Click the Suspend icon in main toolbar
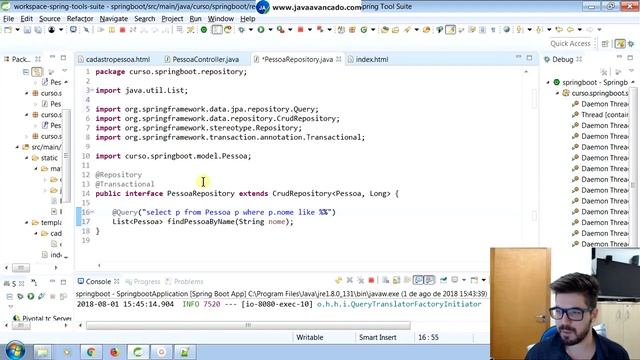 [111, 30]
